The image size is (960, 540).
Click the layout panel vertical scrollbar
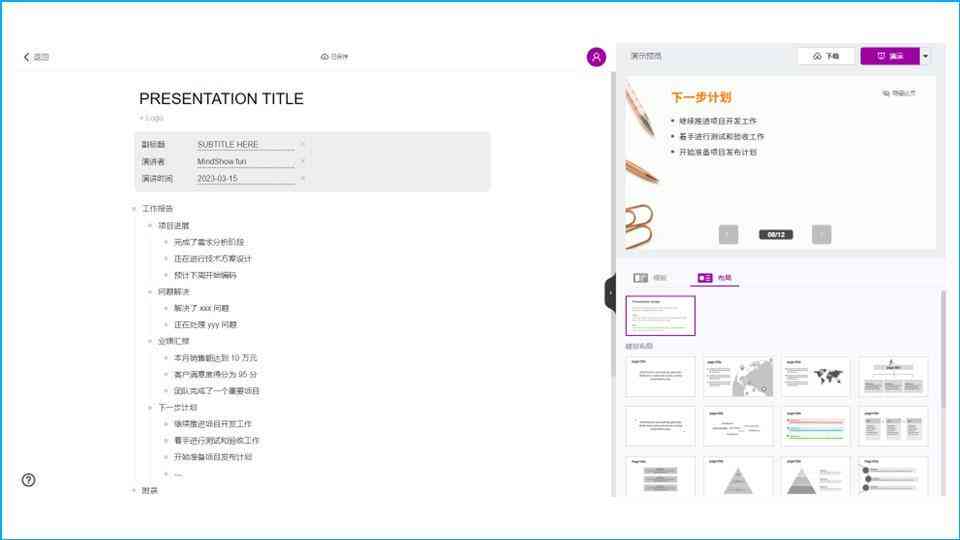tap(943, 349)
